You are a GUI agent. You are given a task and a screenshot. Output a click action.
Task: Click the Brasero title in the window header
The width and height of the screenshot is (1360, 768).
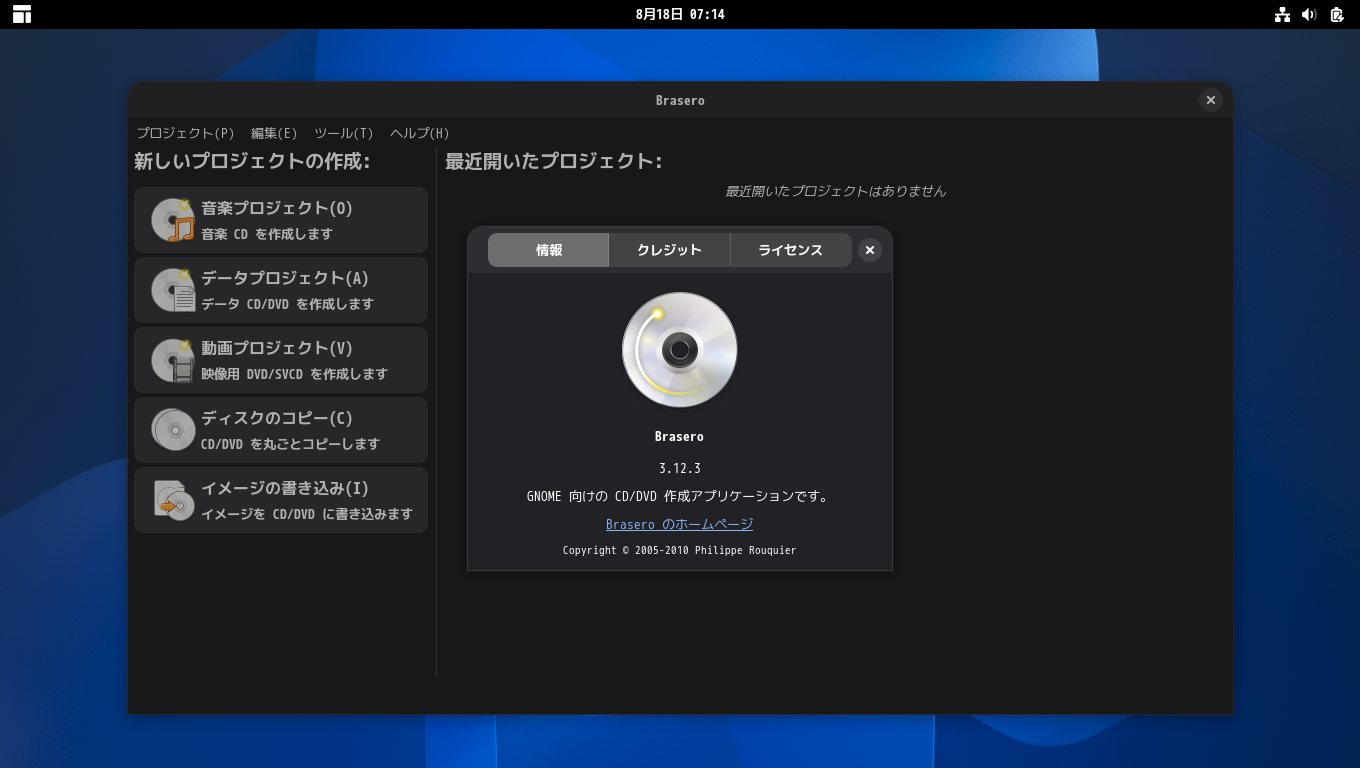point(680,100)
